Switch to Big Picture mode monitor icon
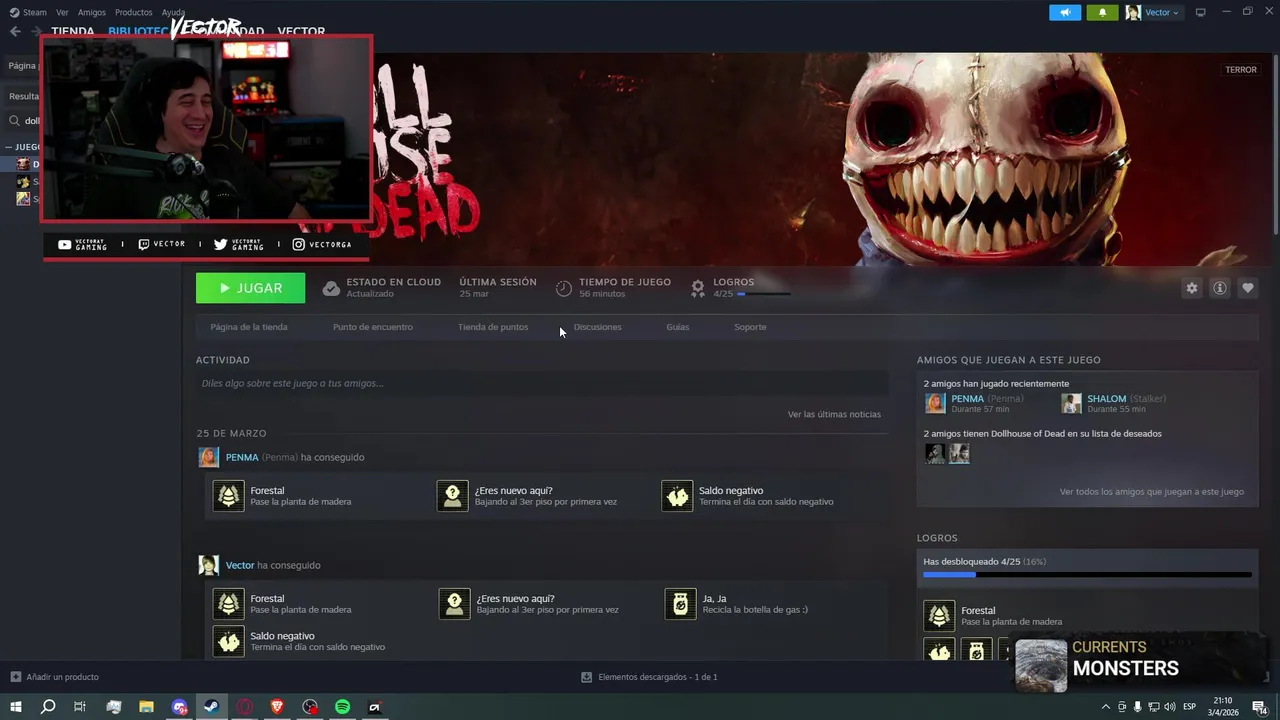This screenshot has height=720, width=1280. click(x=1201, y=12)
